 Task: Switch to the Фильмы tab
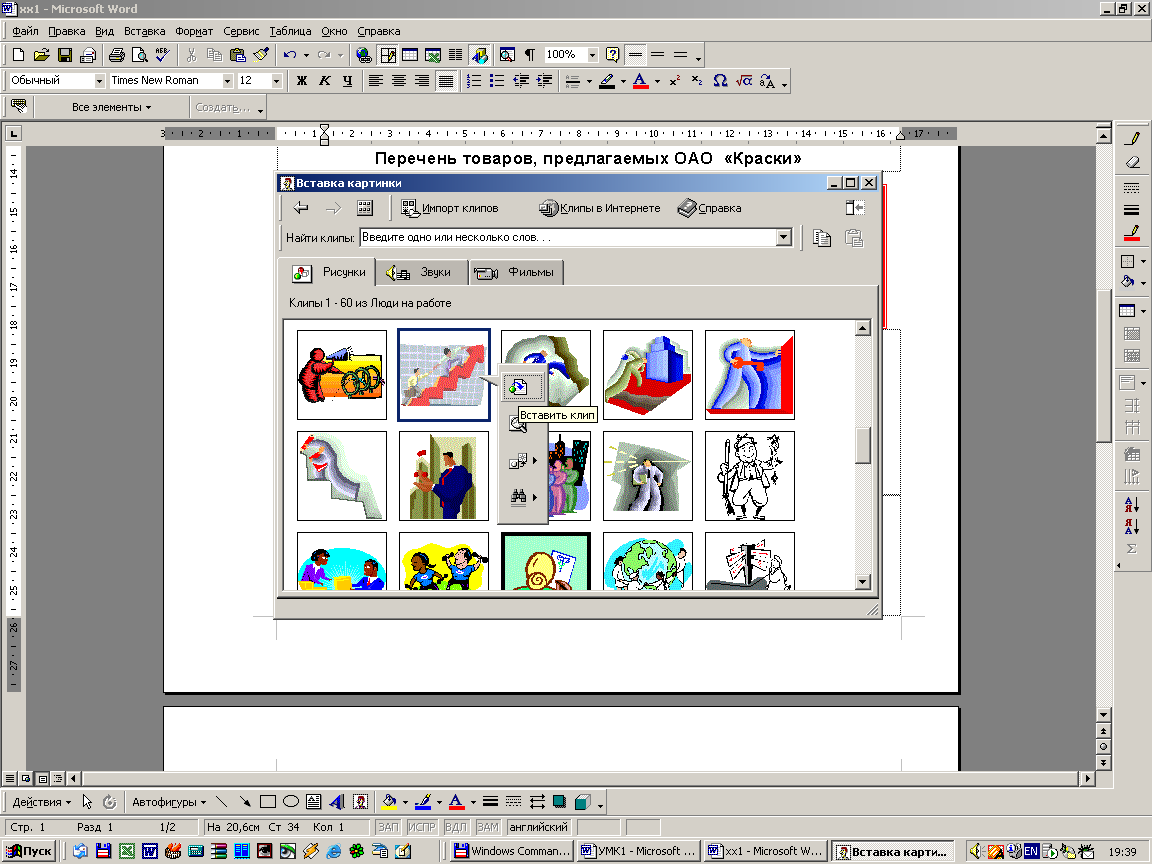pyautogui.click(x=516, y=273)
